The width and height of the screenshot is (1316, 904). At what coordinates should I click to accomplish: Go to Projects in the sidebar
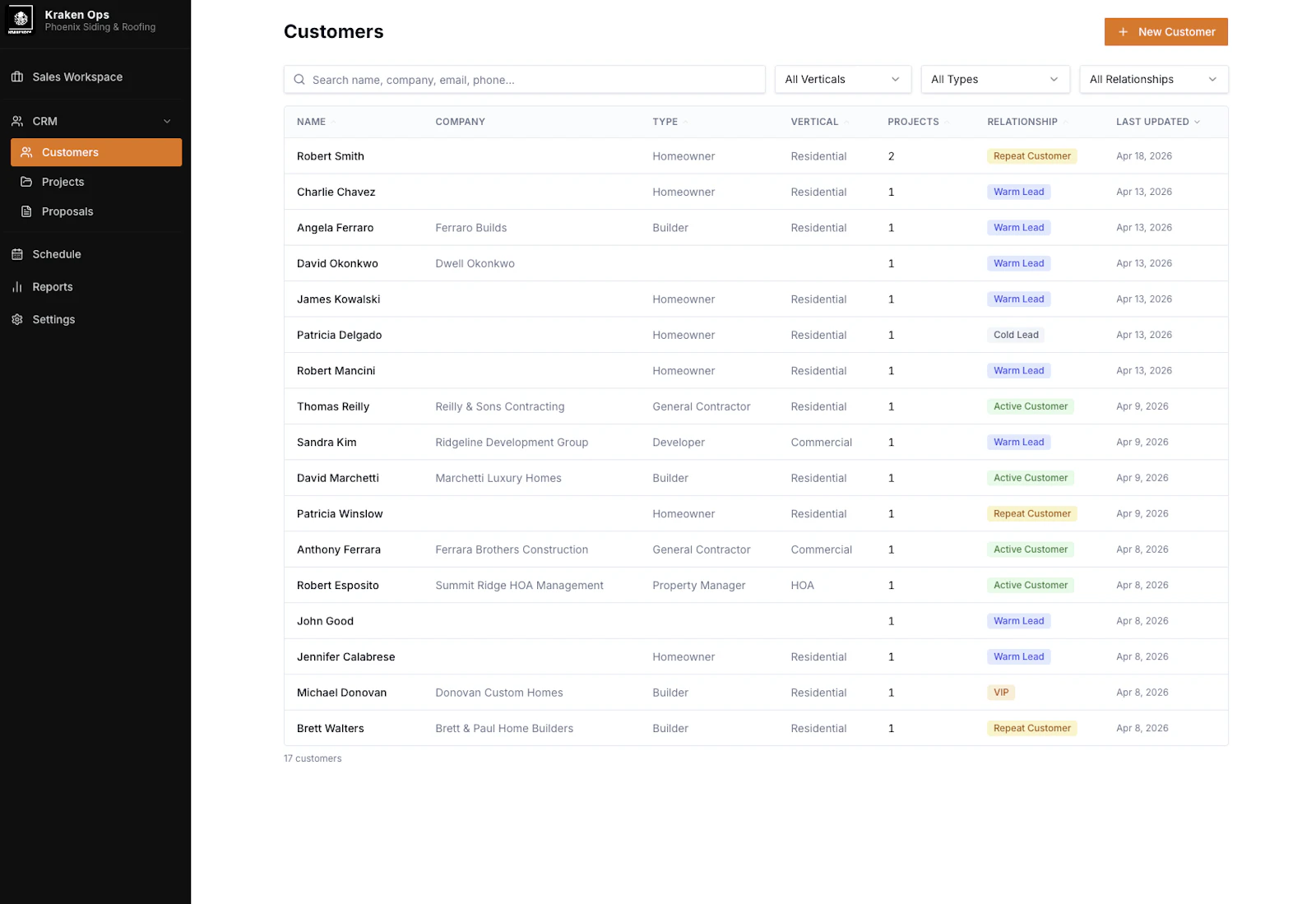click(x=96, y=182)
